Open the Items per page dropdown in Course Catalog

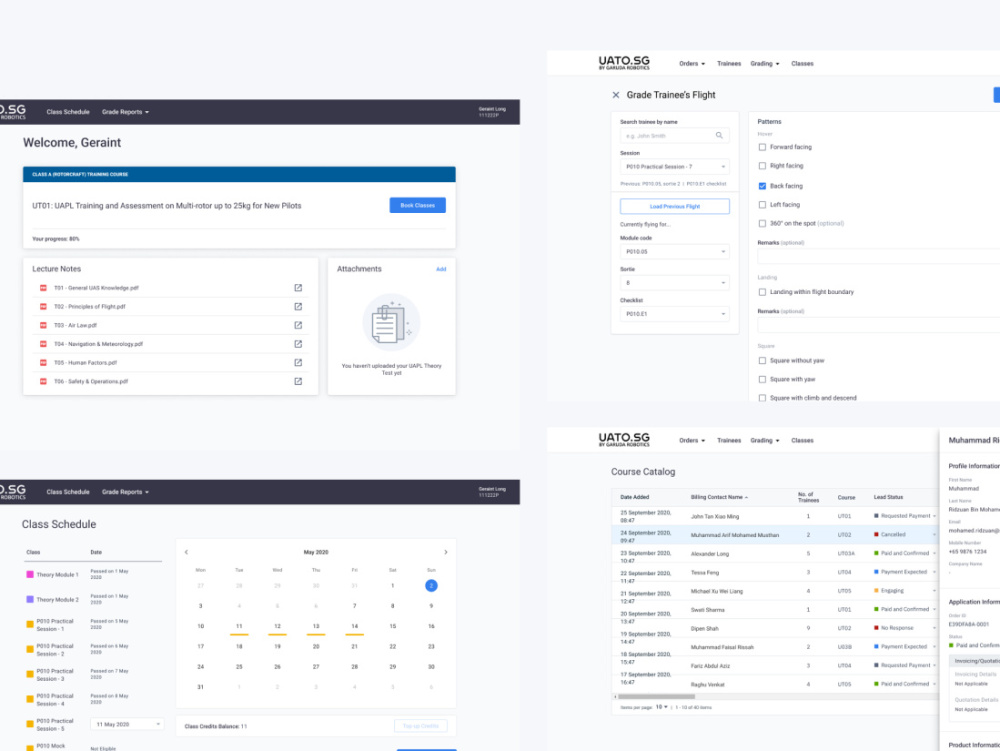click(x=661, y=707)
